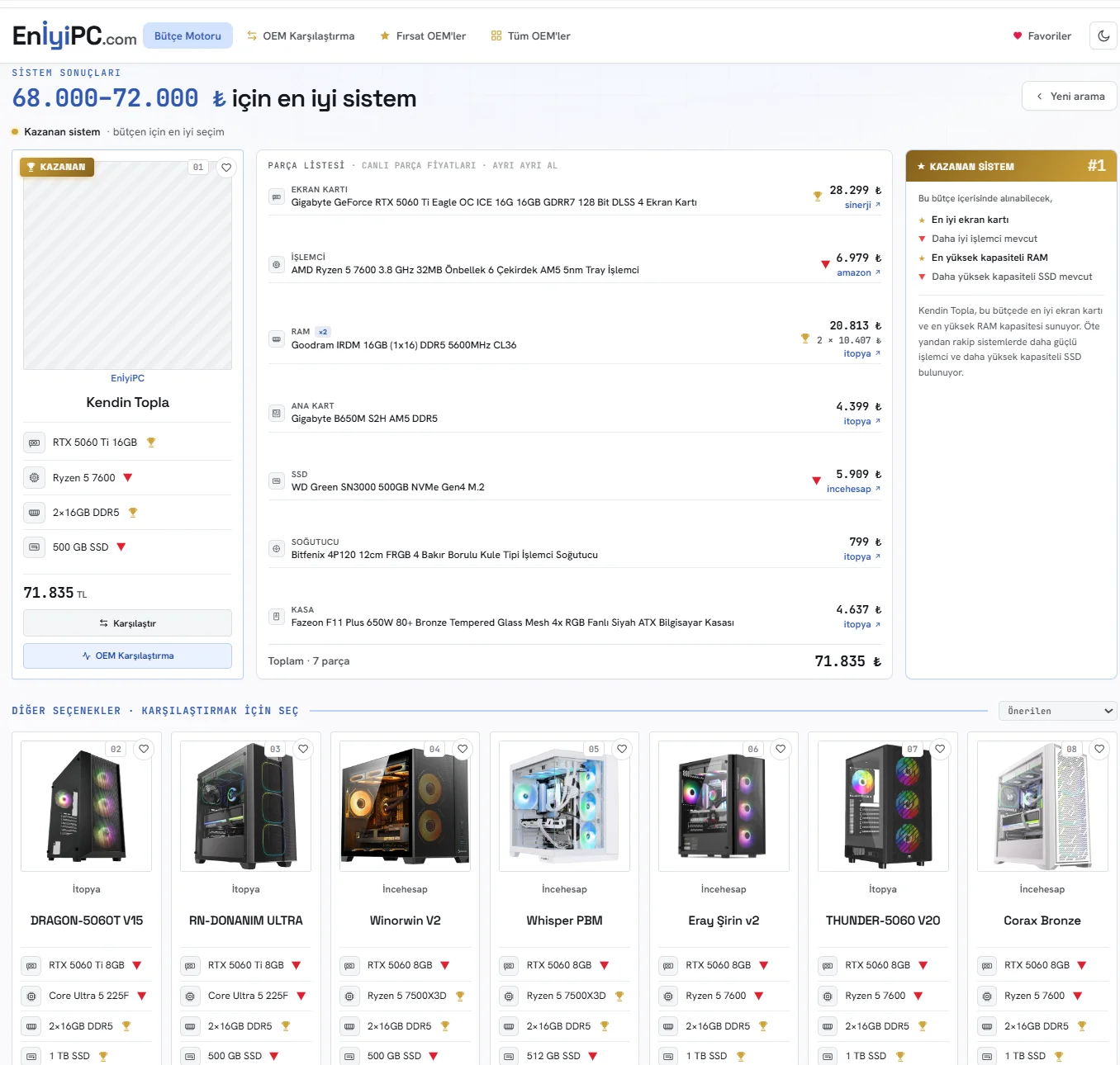Click the cooler icon in Soğutucu row

(x=276, y=548)
